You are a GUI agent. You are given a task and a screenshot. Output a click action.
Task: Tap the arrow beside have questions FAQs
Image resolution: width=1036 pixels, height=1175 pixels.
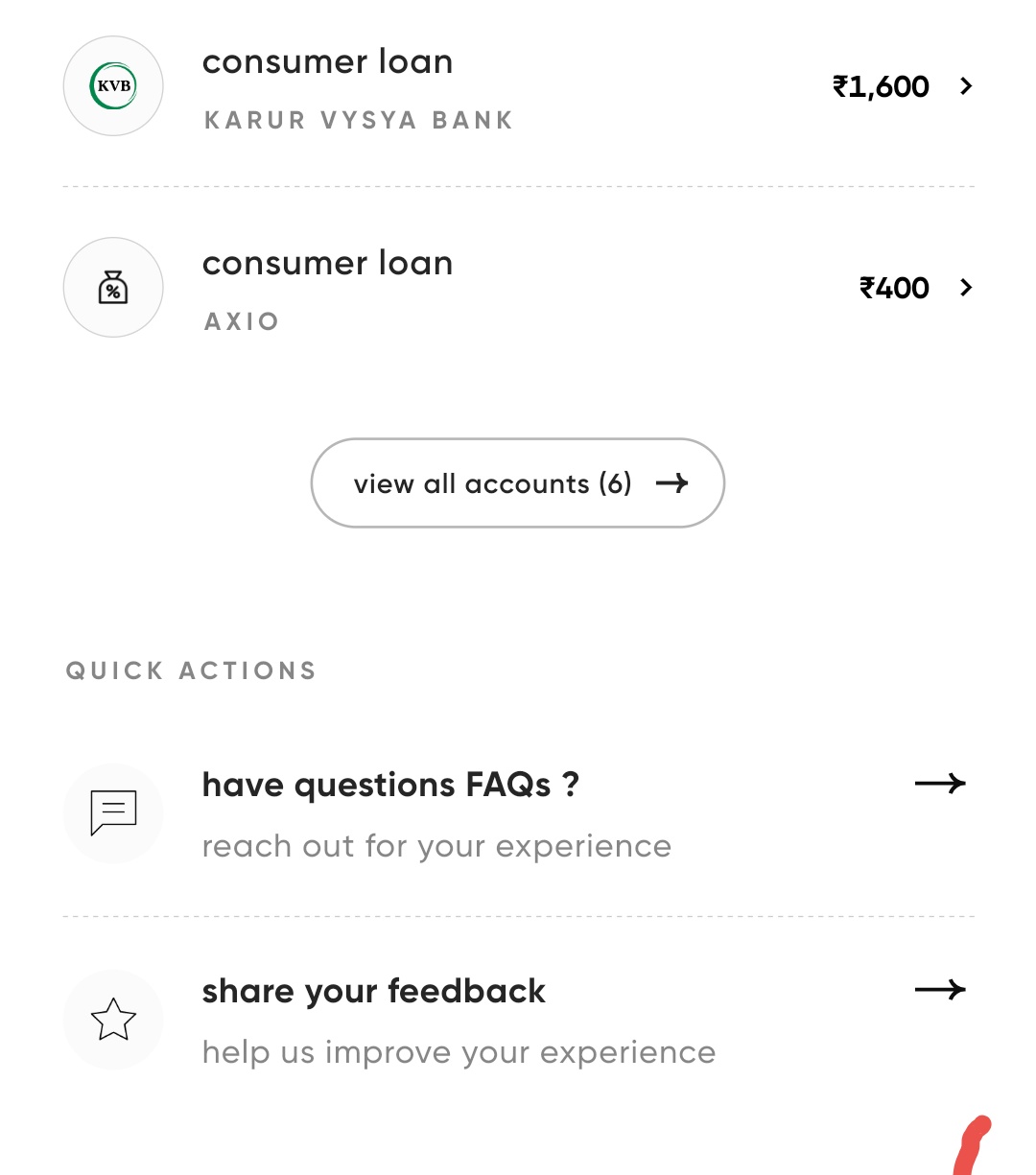click(x=940, y=784)
